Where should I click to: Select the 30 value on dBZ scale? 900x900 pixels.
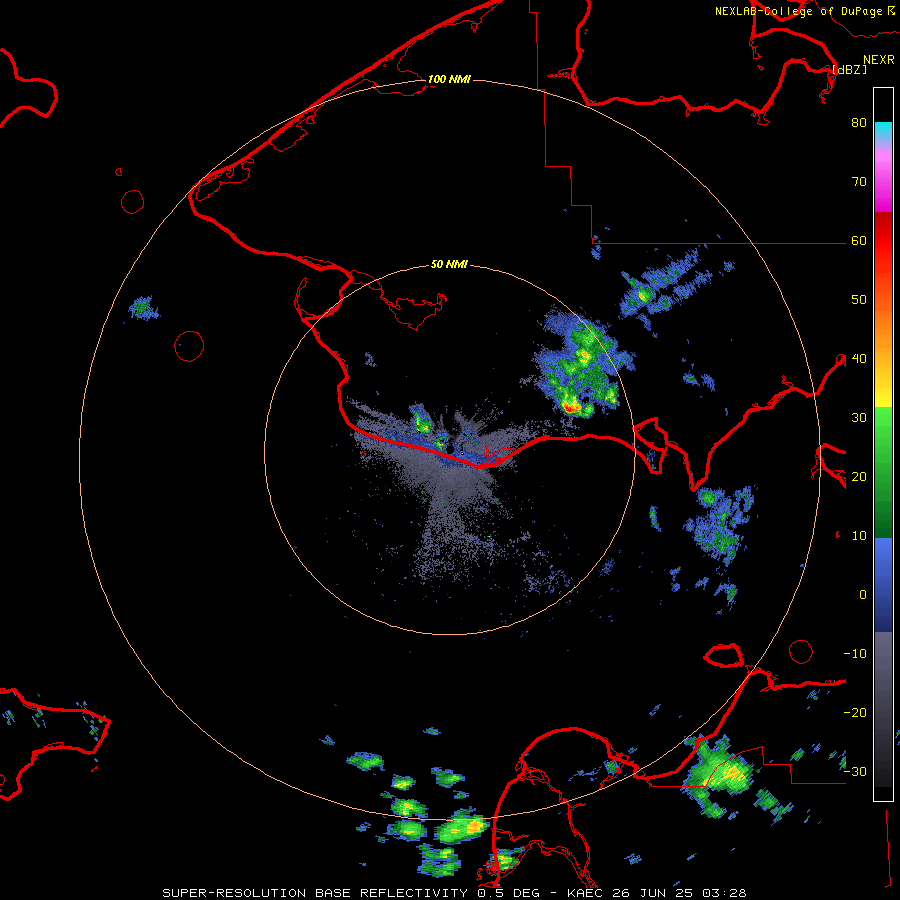point(859,417)
